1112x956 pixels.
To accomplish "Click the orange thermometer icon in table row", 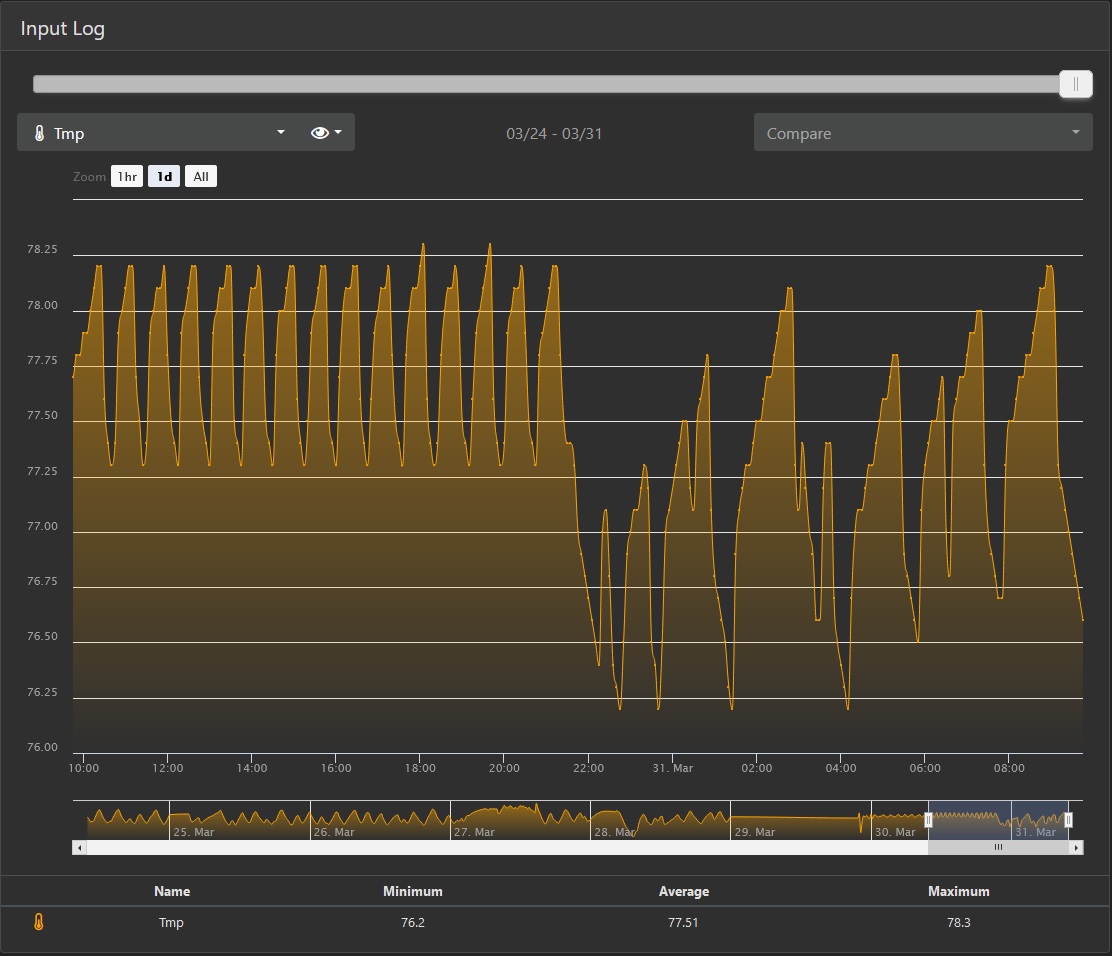I will click(39, 922).
